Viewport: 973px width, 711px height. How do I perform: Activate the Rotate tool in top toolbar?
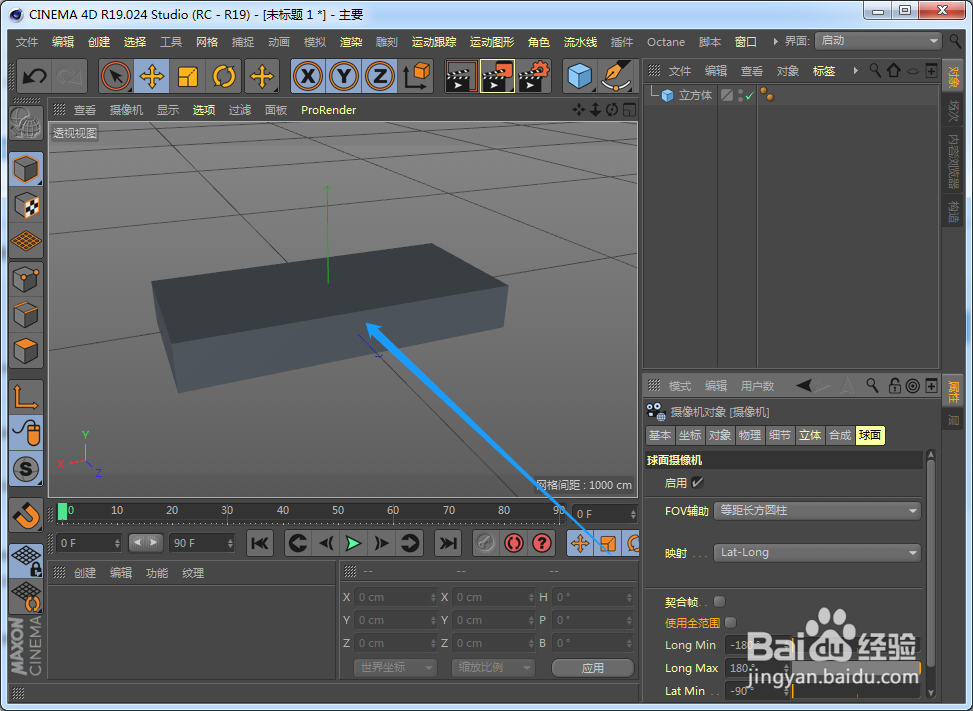(224, 77)
